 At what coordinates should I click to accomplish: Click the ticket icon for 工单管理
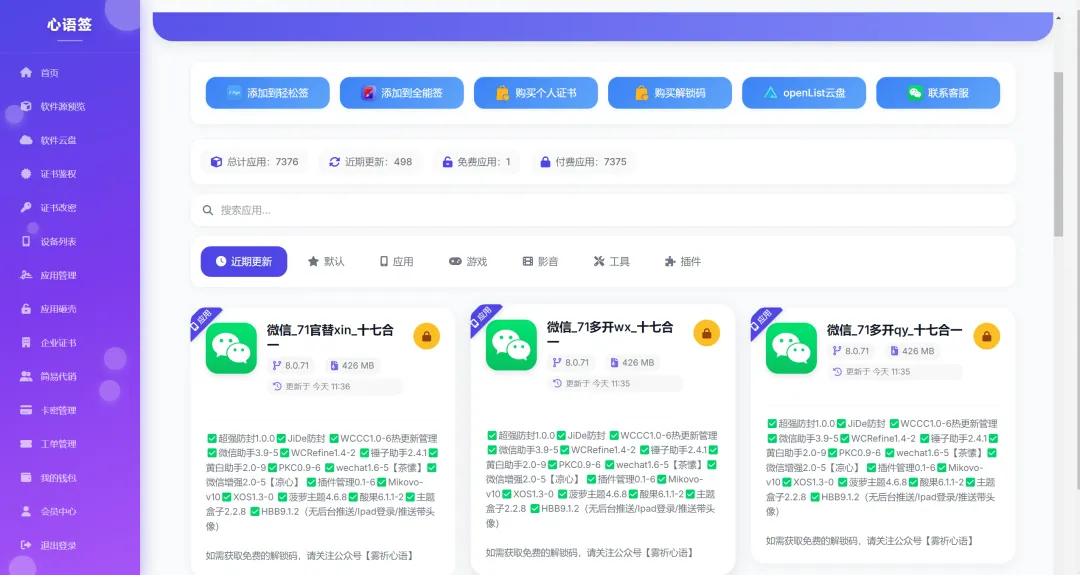click(26, 443)
